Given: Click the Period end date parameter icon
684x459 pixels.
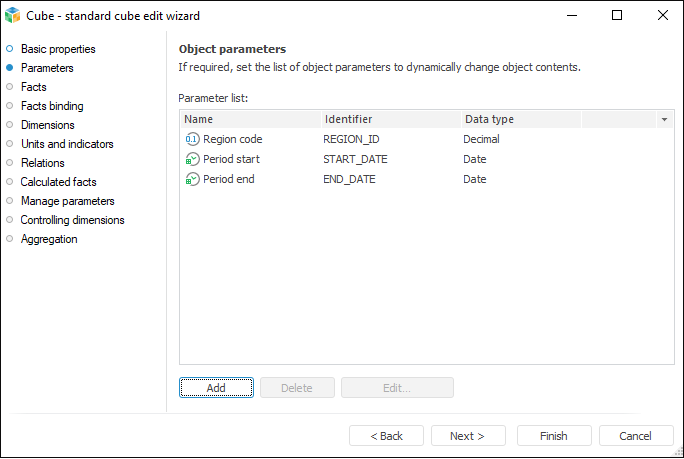Looking at the screenshot, I should pos(192,179).
